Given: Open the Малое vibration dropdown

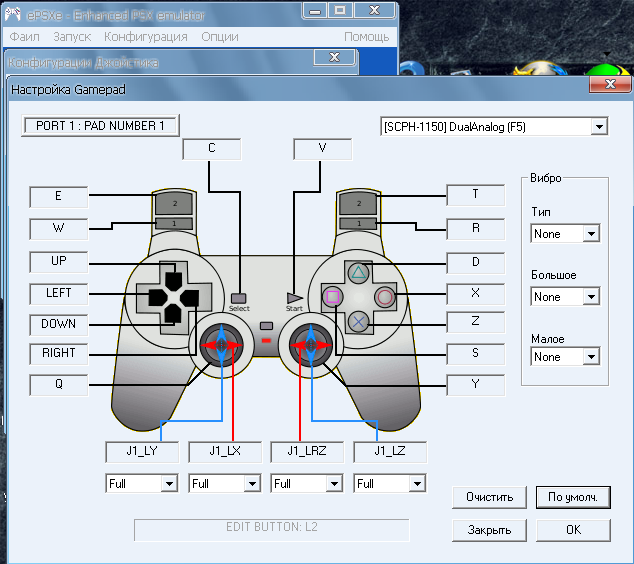Looking at the screenshot, I should tap(565, 357).
